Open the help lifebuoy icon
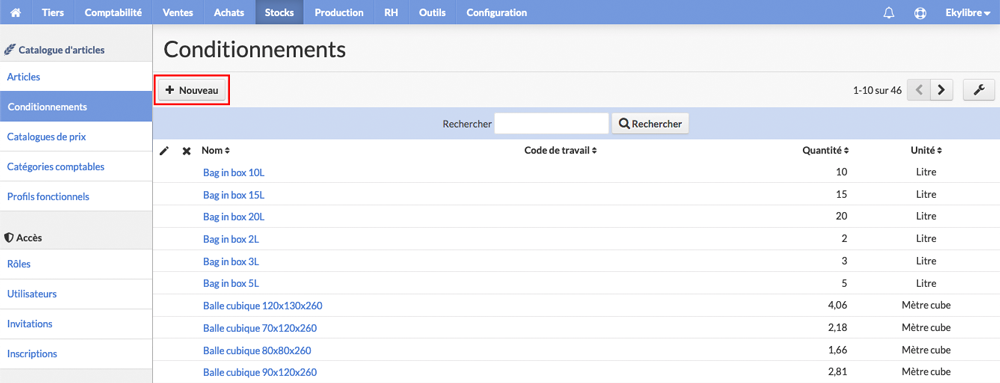This screenshot has height=383, width=1000. pos(919,12)
